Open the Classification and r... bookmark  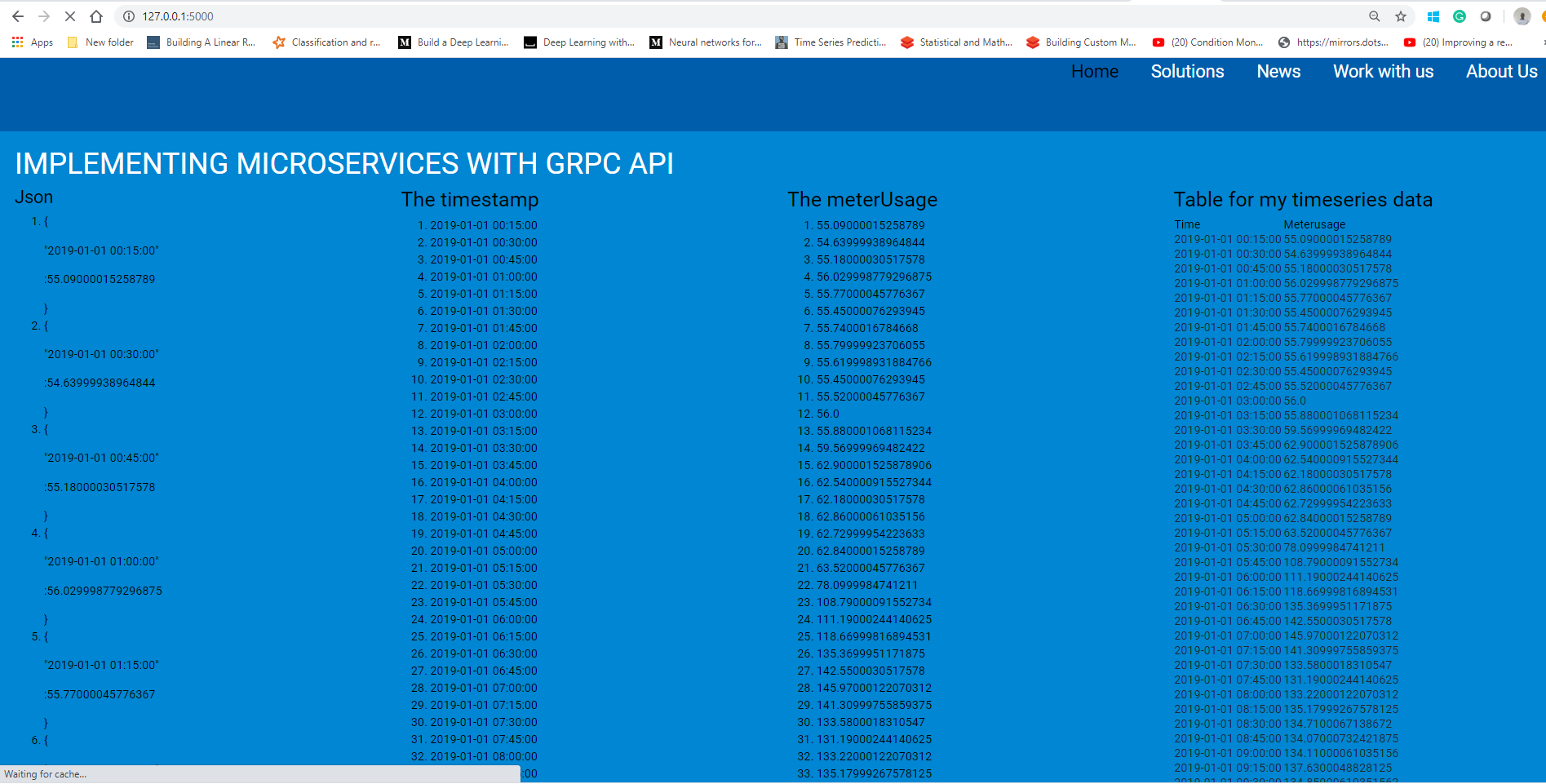(327, 42)
